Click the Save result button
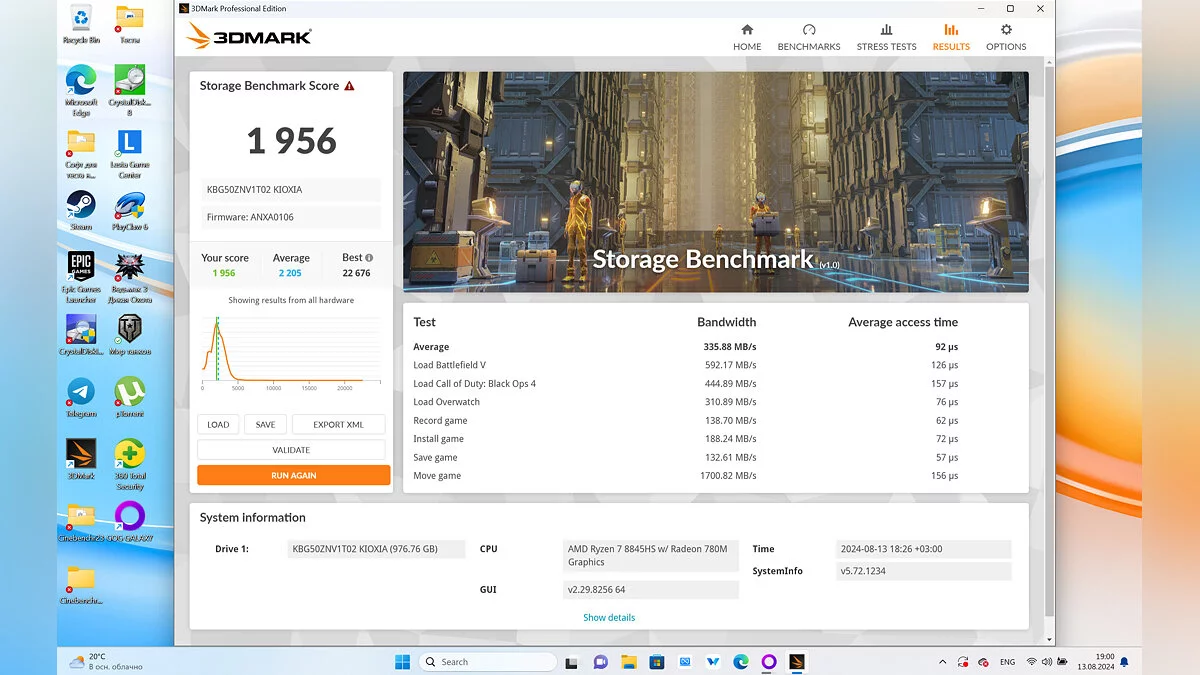The height and width of the screenshot is (675, 1200). point(265,424)
